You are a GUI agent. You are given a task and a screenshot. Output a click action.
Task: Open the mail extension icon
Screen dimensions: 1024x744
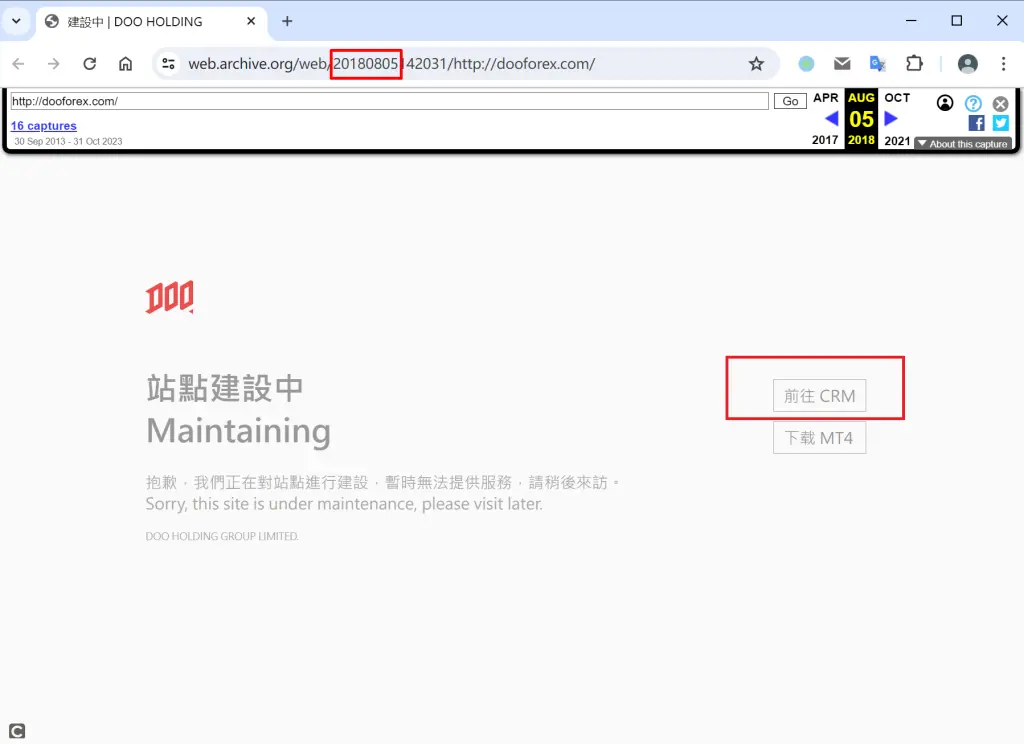tap(842, 63)
